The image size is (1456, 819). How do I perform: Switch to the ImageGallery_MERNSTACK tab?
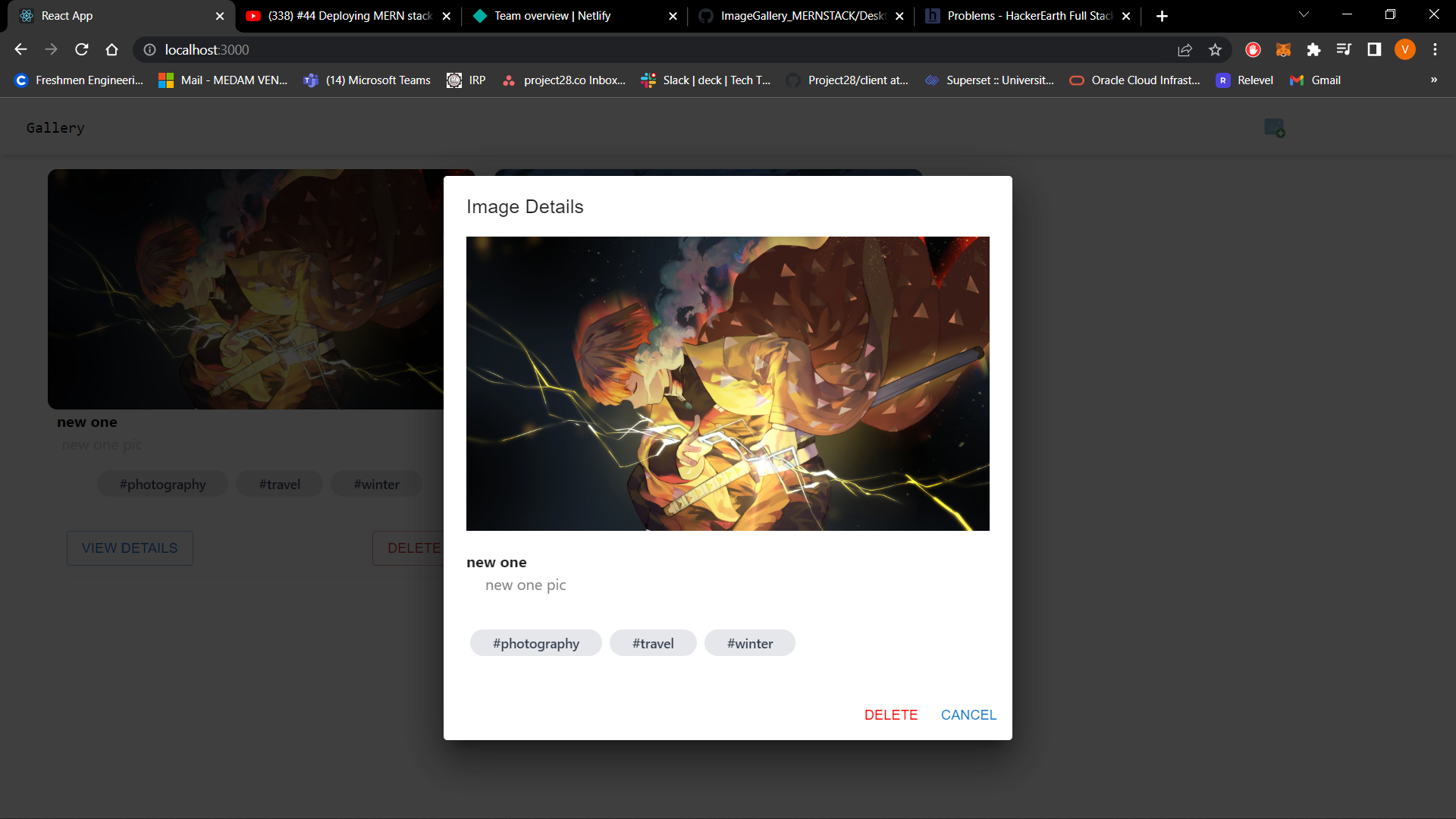tap(801, 16)
